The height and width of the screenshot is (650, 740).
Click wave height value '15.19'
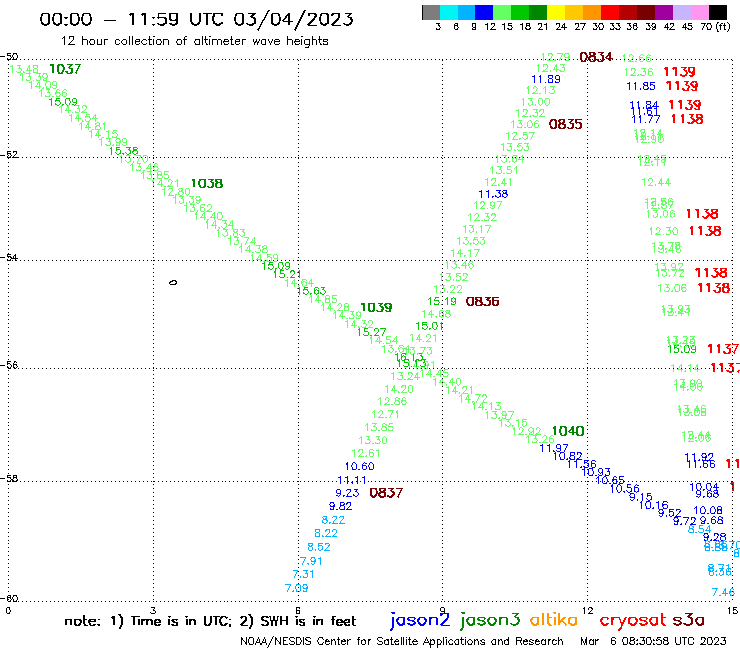click(x=442, y=302)
